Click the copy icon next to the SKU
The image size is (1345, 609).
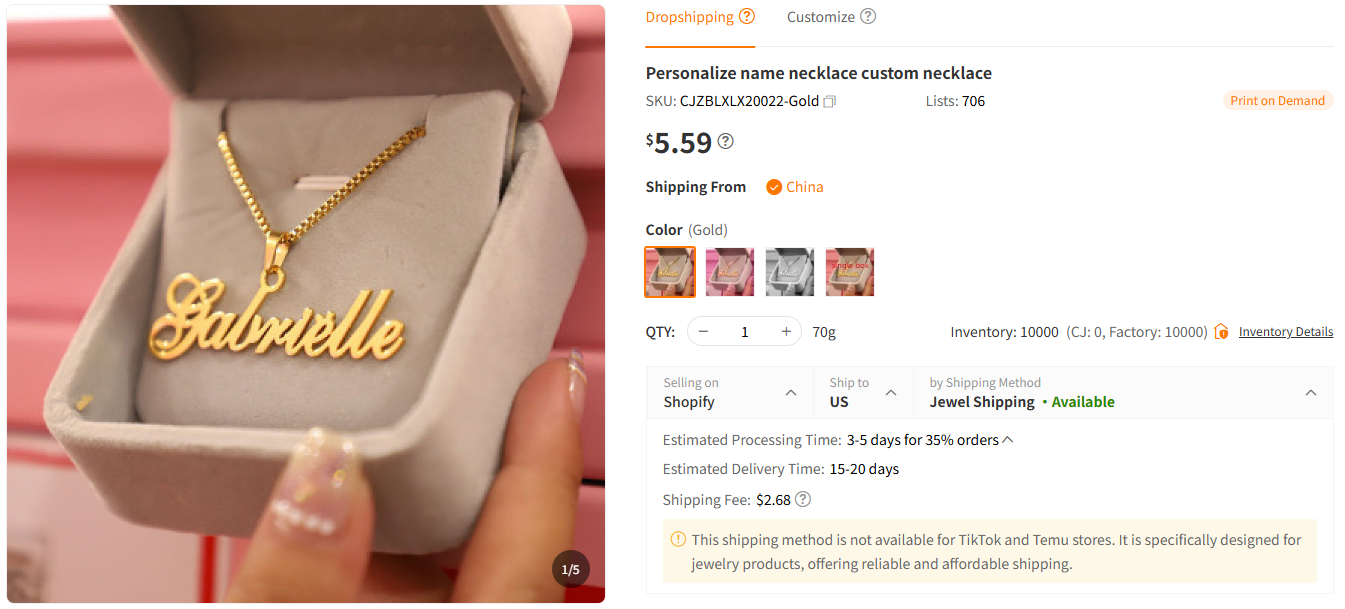830,101
